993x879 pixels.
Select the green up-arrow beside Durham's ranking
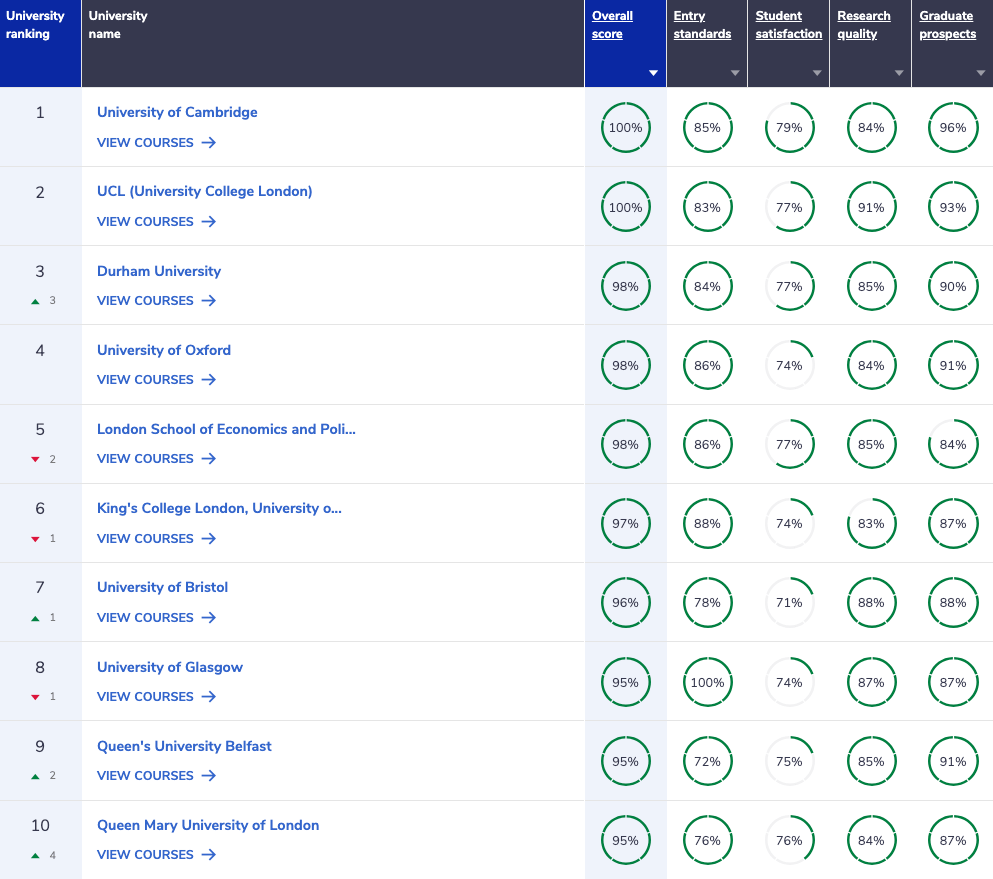click(37, 300)
